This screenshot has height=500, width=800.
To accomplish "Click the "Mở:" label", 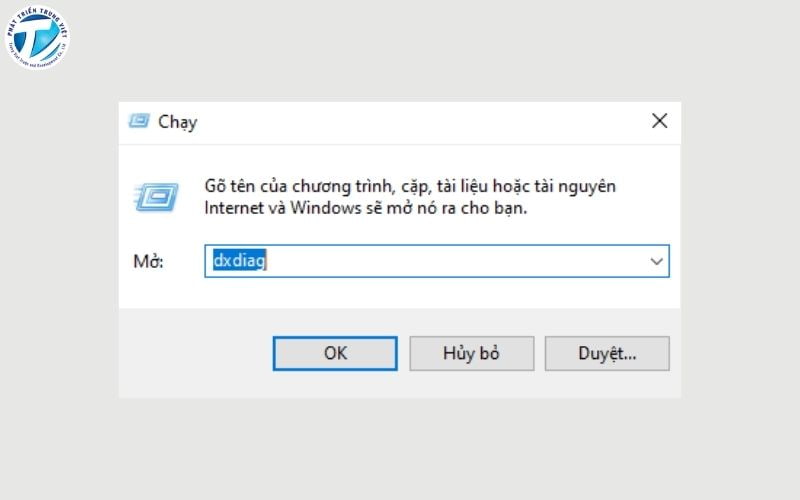I will tap(148, 262).
